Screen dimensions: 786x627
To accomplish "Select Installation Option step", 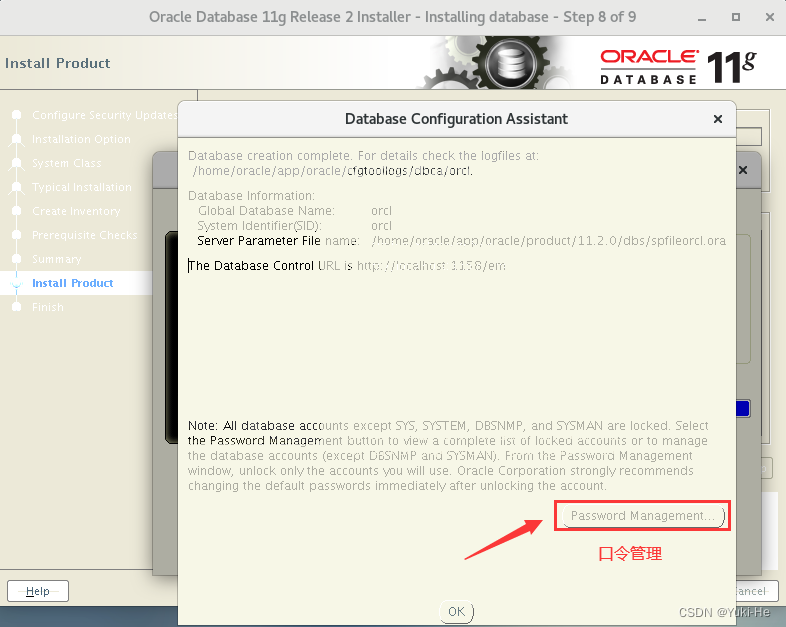I will tap(81, 139).
